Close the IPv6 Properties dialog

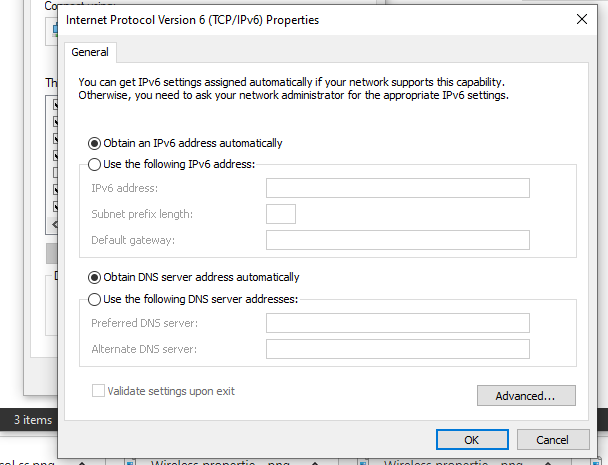coord(582,19)
